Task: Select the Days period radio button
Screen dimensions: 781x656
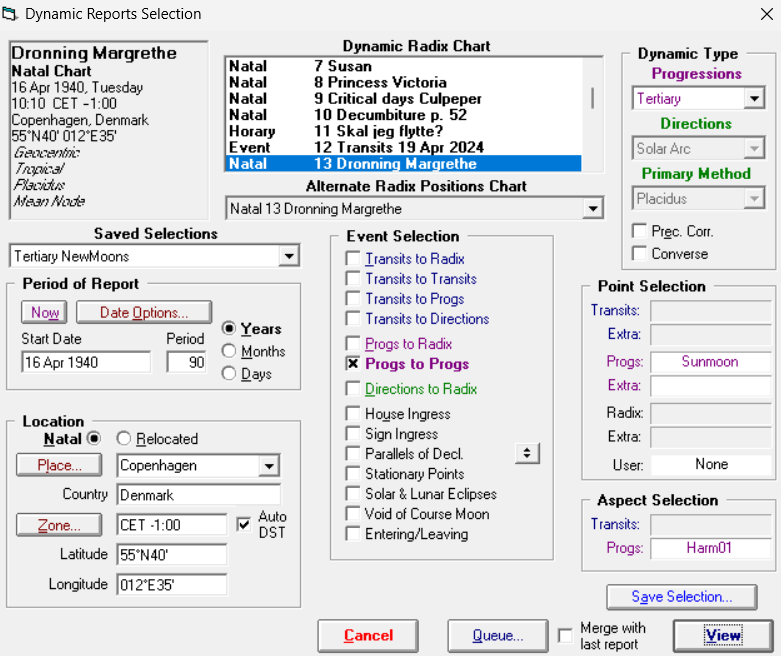Action: click(x=229, y=373)
